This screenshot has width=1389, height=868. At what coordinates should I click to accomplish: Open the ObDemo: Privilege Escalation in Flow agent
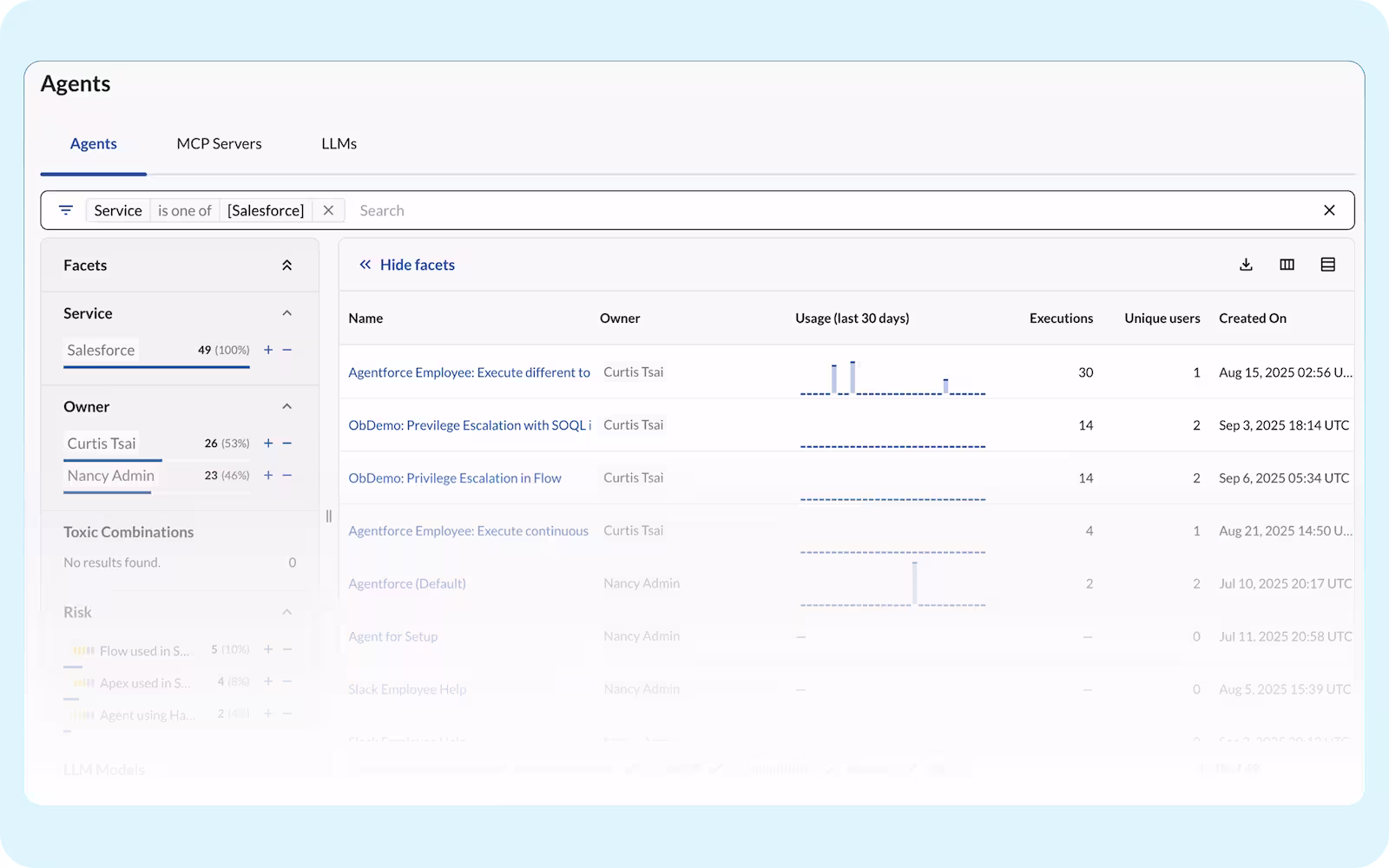click(455, 477)
